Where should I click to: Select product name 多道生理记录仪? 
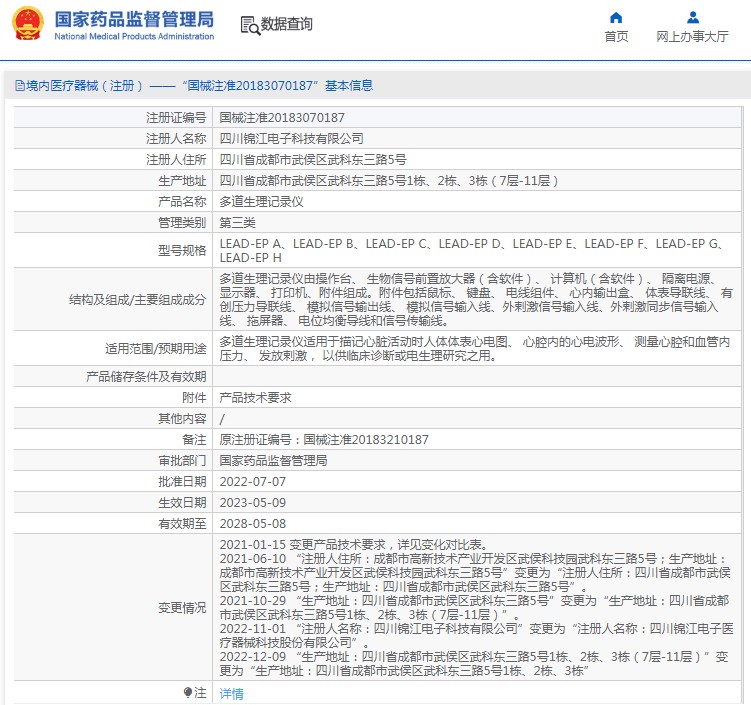click(262, 202)
